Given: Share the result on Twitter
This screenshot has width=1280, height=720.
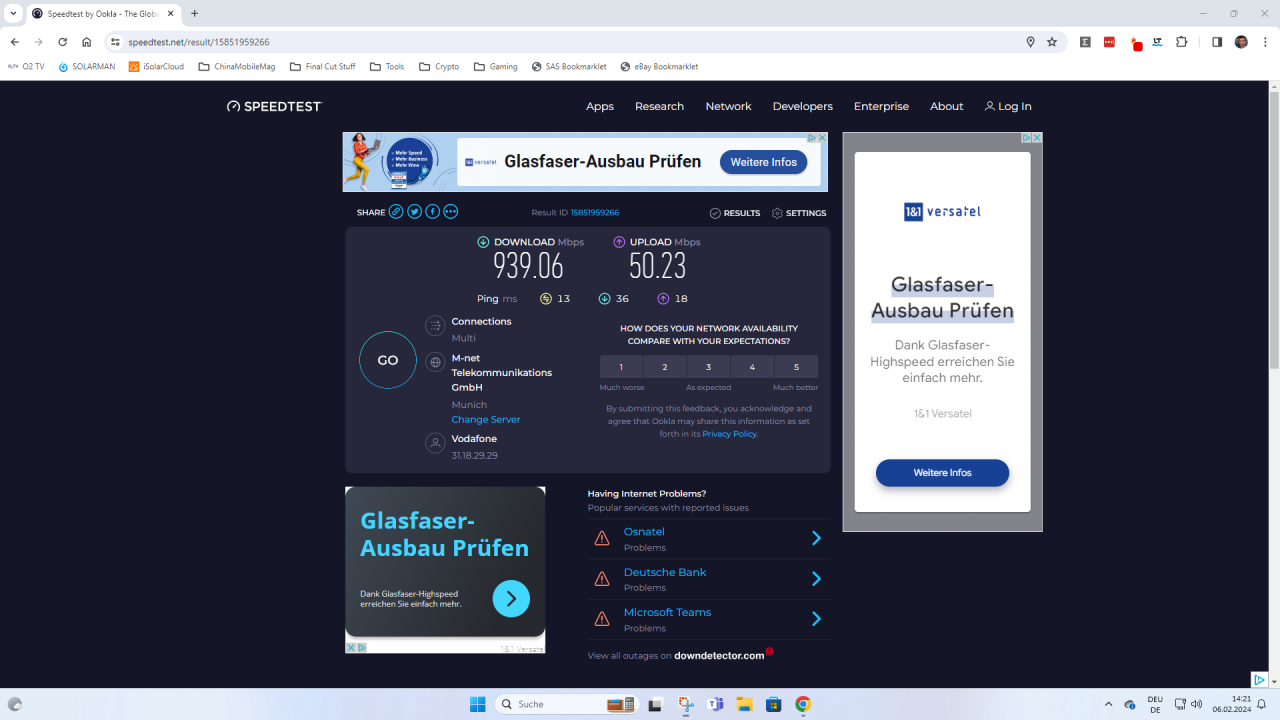Looking at the screenshot, I should click(414, 212).
